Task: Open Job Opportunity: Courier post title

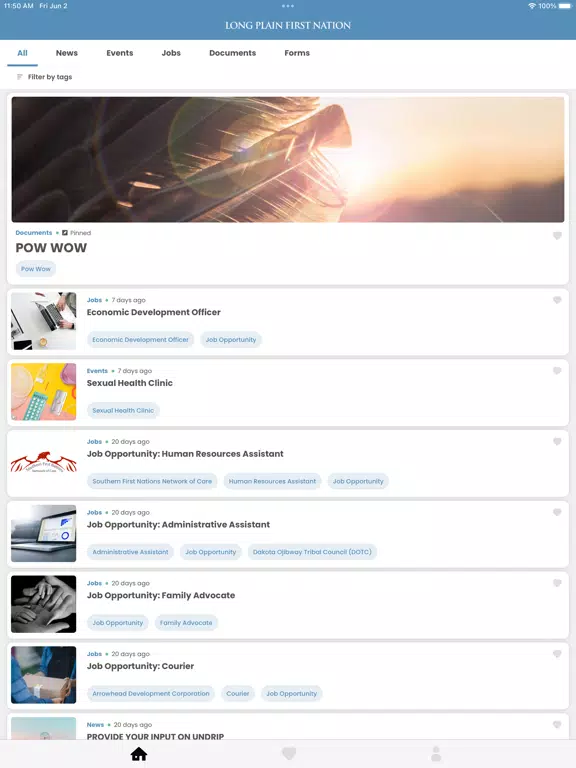Action: tap(140, 666)
